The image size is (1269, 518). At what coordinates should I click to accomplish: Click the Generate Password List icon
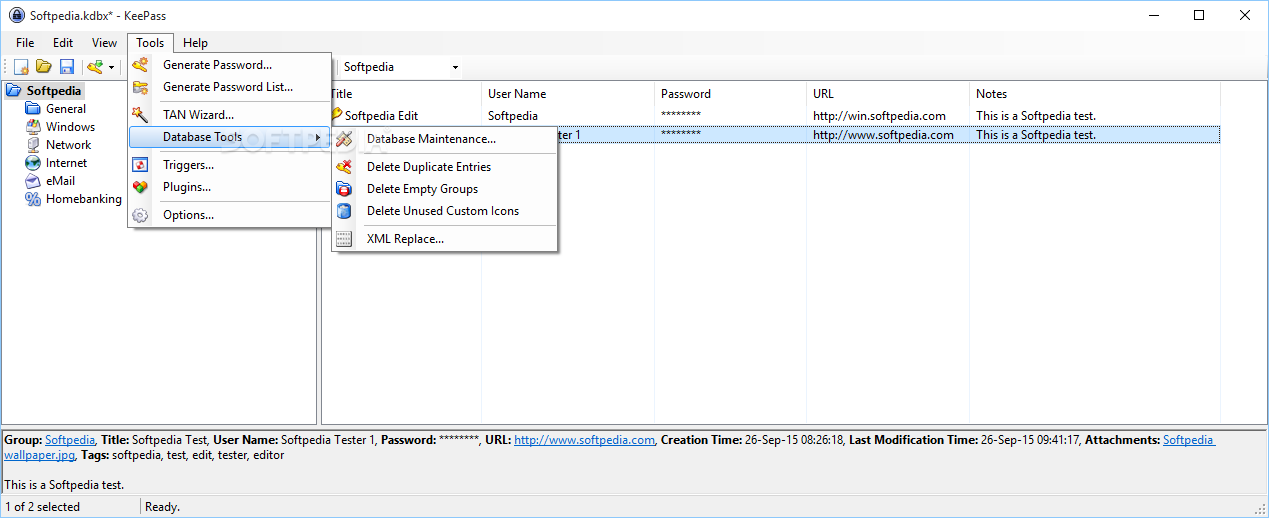[141, 87]
